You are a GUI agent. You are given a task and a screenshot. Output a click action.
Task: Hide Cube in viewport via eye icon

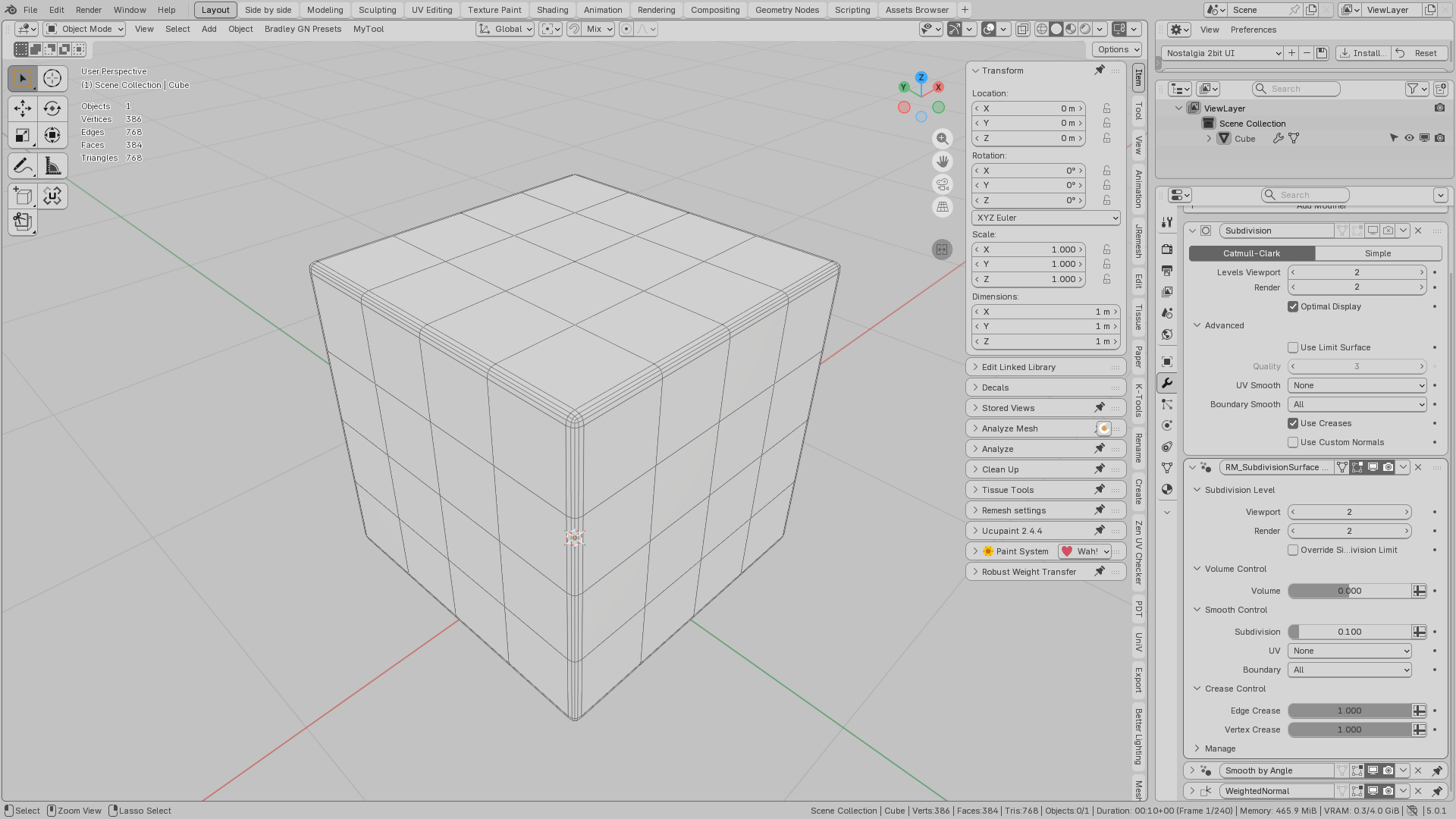click(x=1409, y=138)
